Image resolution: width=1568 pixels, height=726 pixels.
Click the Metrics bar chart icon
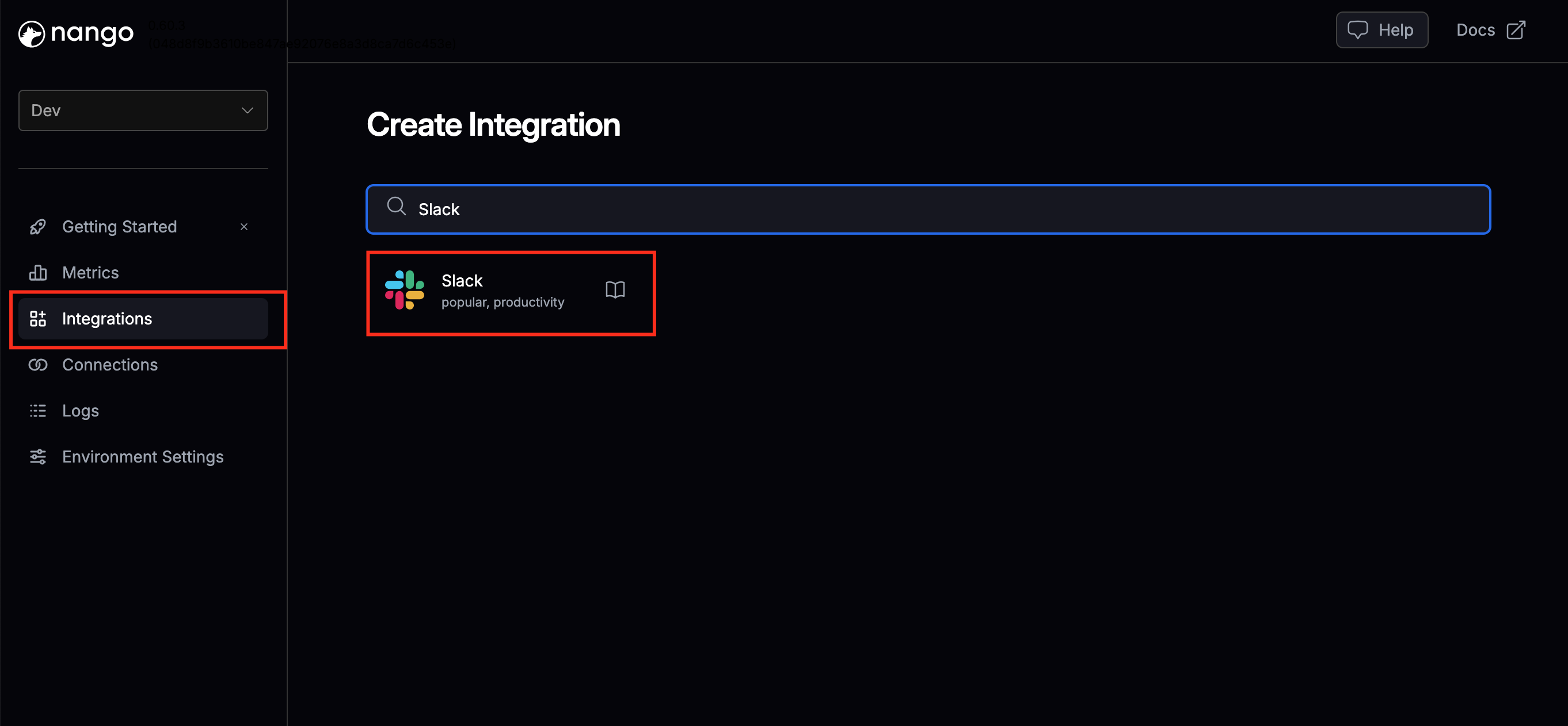coord(38,273)
